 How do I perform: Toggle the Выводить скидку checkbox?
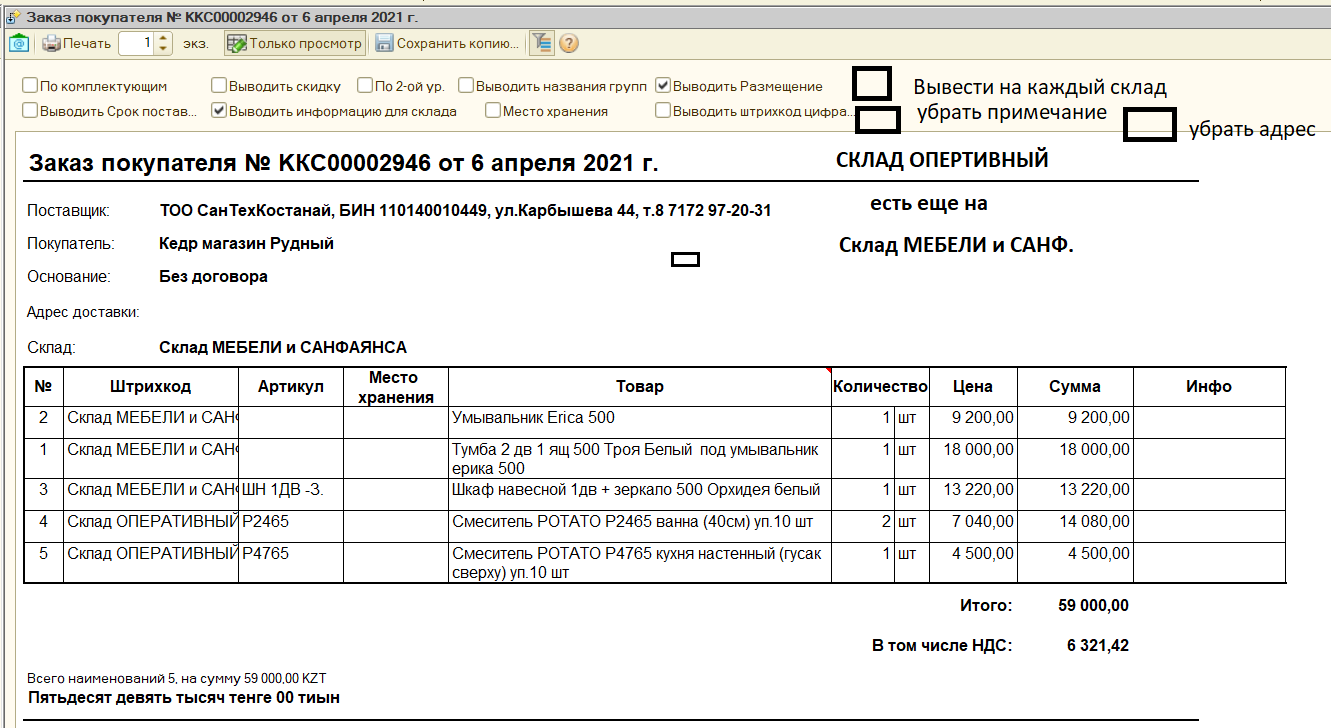[219, 86]
